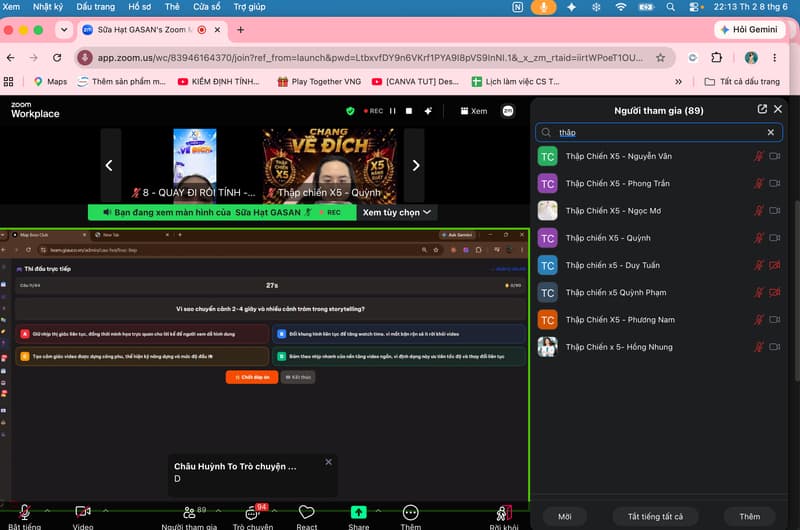Show next video thumbnails
This screenshot has height=530, width=800.
pyautogui.click(x=416, y=165)
